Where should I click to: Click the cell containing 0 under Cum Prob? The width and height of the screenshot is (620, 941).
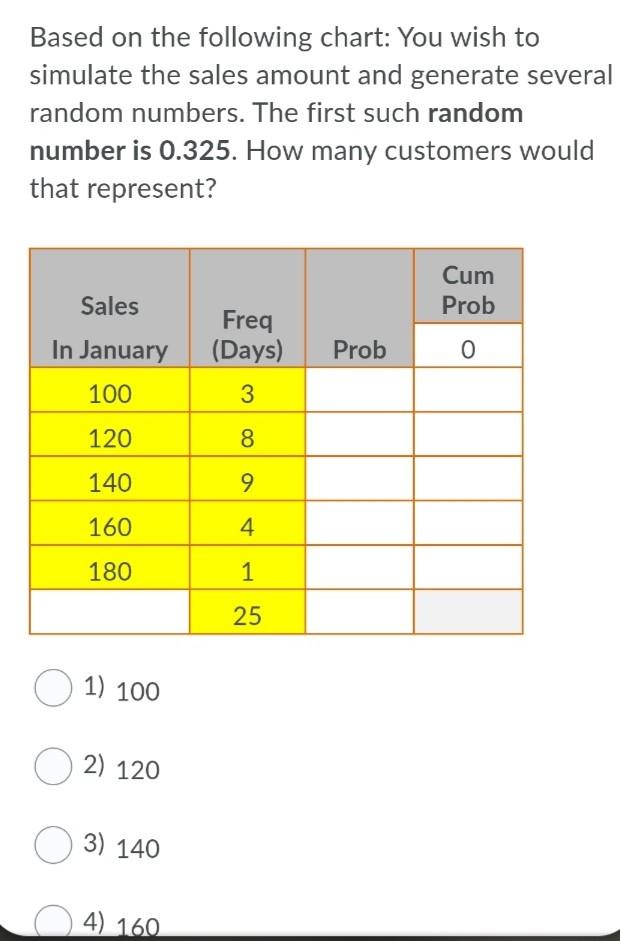[467, 349]
